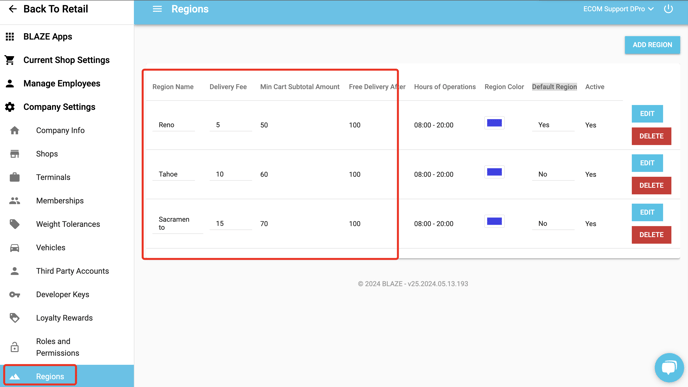Edit the Reno region
The width and height of the screenshot is (688, 387).
click(647, 114)
